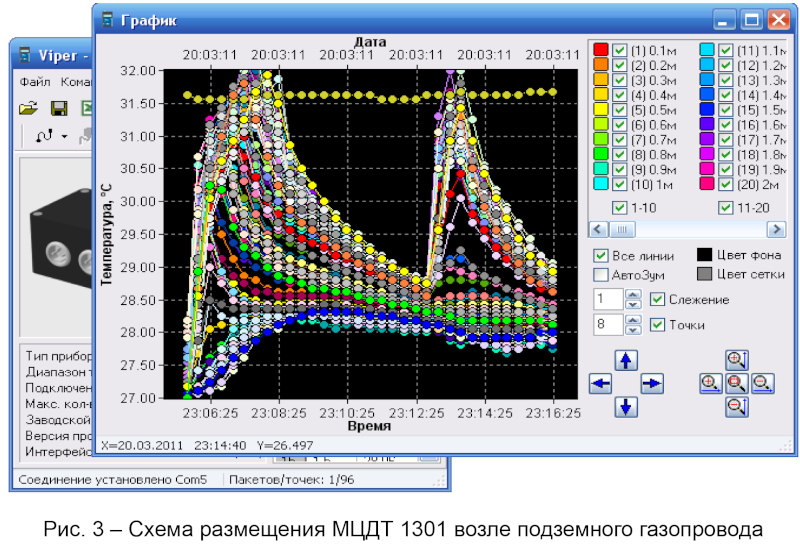Click the curve connection tool icon
Image resolution: width=800 pixels, height=555 pixels.
[x=44, y=135]
